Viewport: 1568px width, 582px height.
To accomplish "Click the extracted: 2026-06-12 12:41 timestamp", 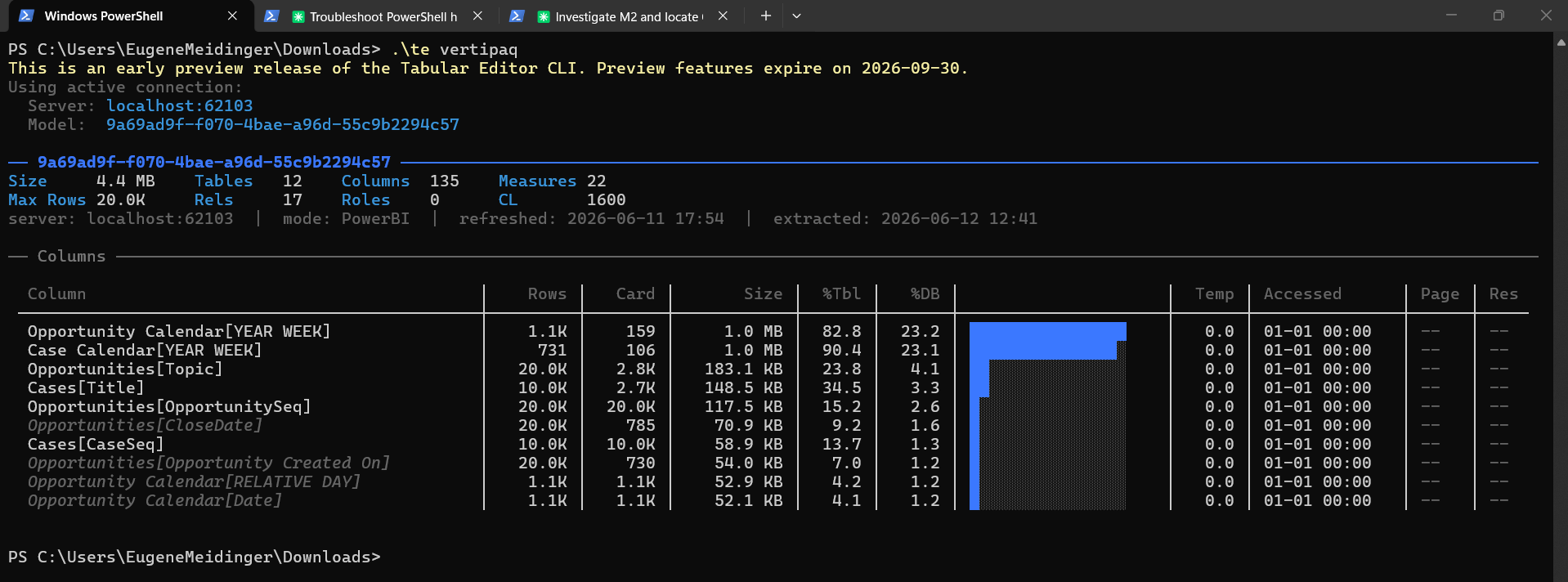I will click(x=905, y=219).
